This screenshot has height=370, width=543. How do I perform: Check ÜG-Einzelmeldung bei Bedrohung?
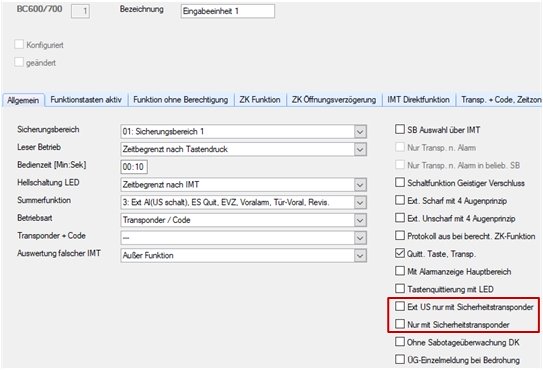coord(400,359)
